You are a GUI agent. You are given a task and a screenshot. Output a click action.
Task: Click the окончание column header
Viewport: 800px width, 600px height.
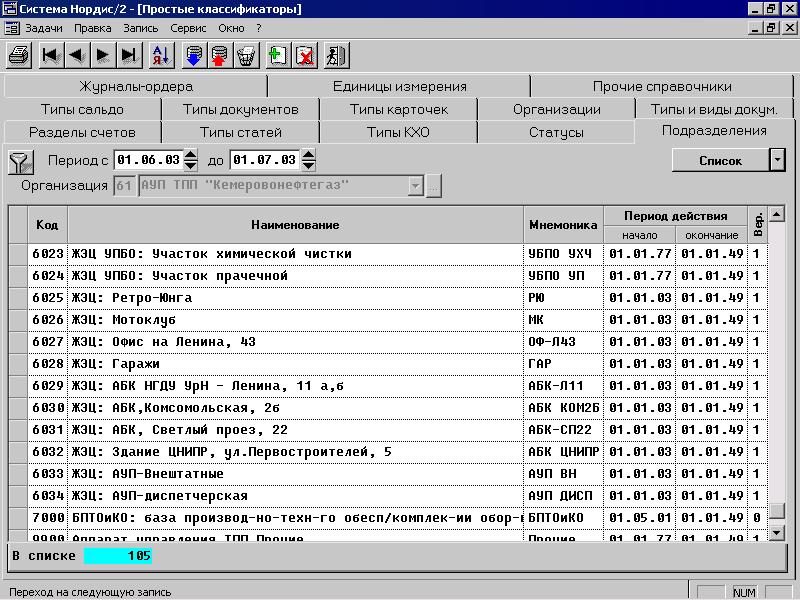pyautogui.click(x=711, y=235)
